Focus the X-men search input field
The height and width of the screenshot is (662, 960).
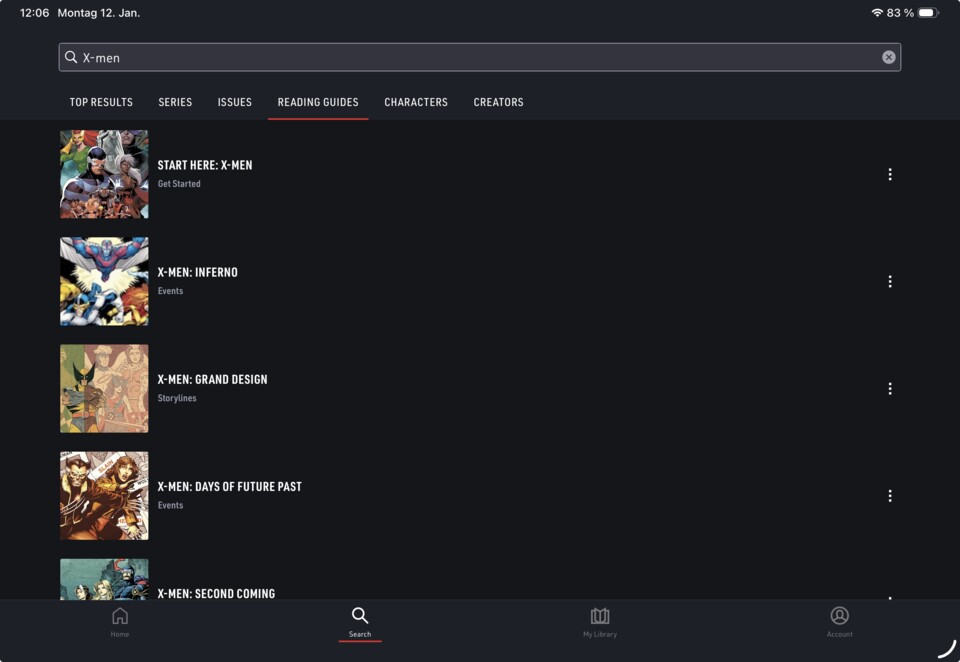[479, 57]
